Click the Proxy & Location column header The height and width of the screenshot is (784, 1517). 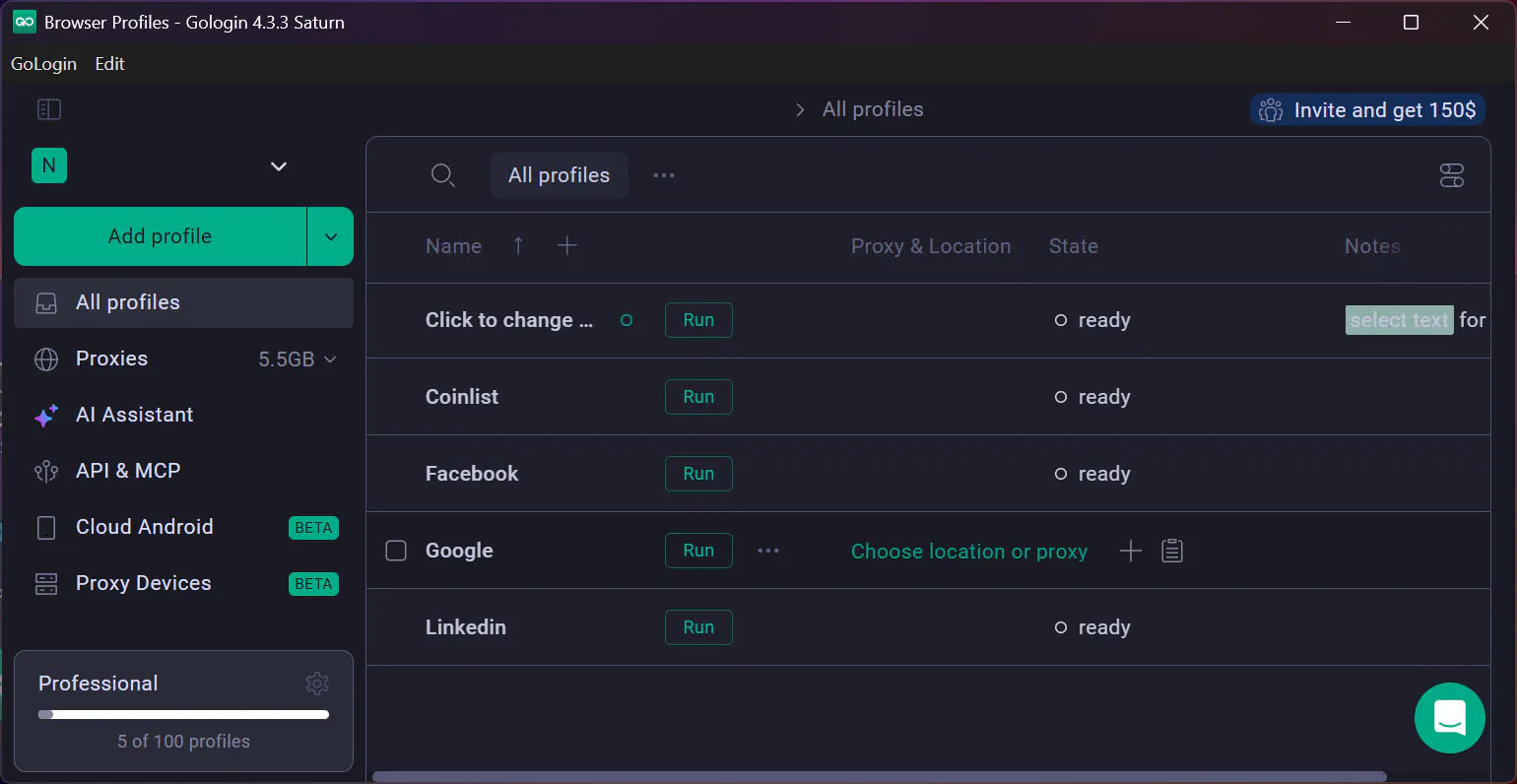coord(931,246)
